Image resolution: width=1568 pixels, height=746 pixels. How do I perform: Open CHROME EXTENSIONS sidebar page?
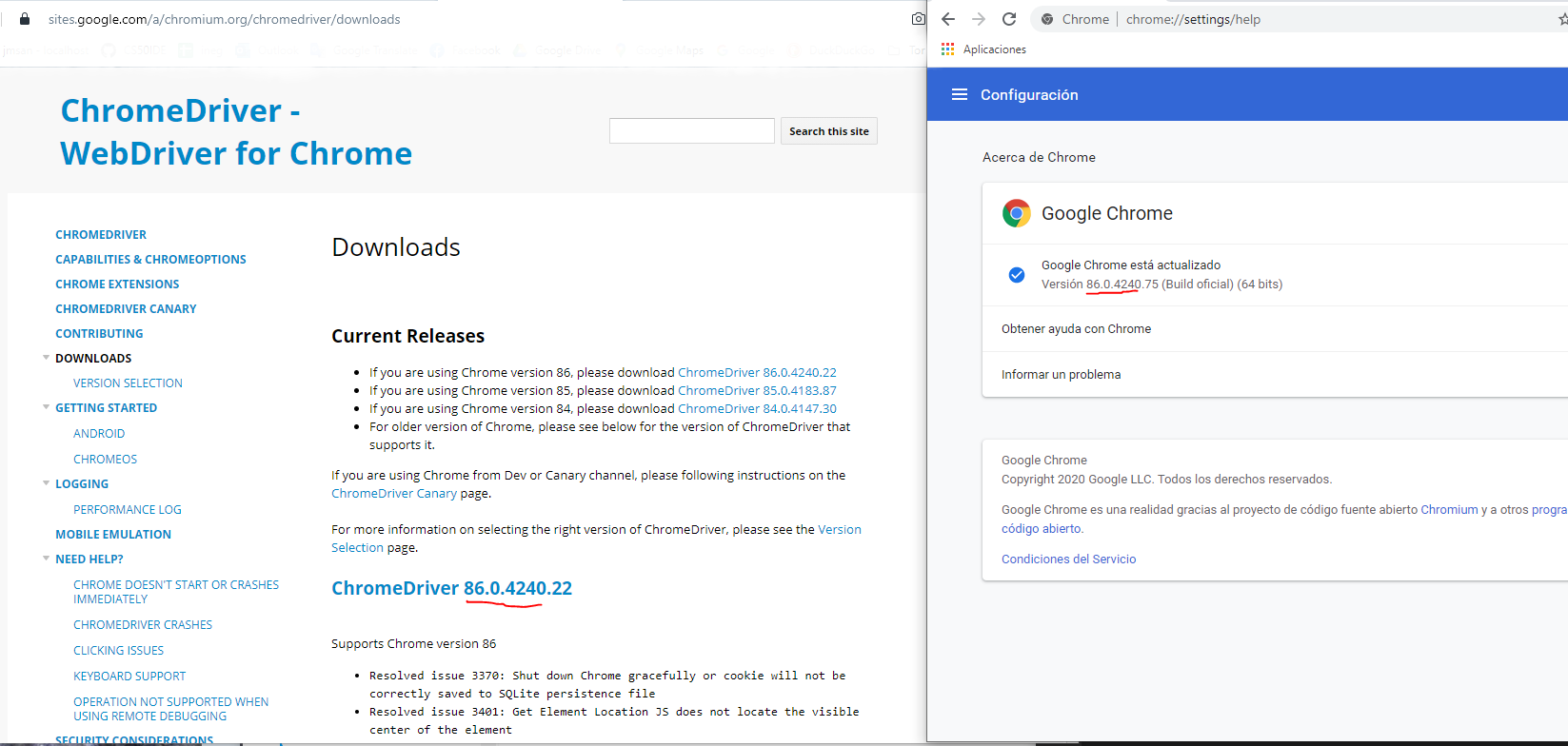(x=117, y=284)
